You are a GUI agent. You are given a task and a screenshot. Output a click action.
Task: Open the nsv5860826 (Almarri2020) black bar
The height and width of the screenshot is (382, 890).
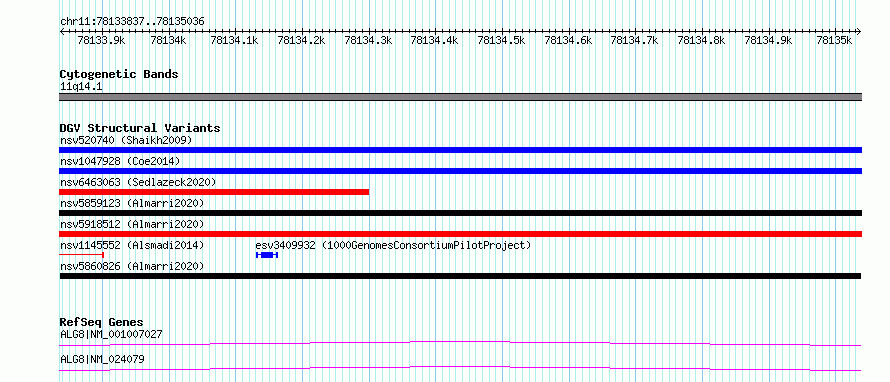point(460,276)
